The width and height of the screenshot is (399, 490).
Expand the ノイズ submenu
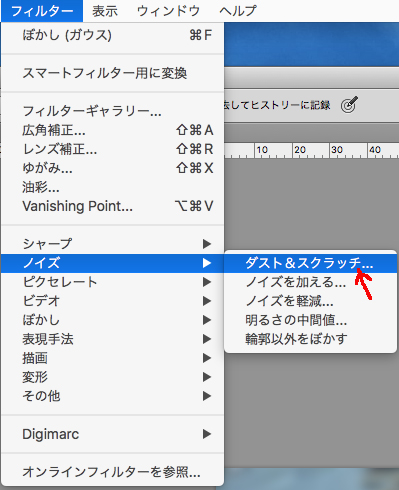pos(112,263)
